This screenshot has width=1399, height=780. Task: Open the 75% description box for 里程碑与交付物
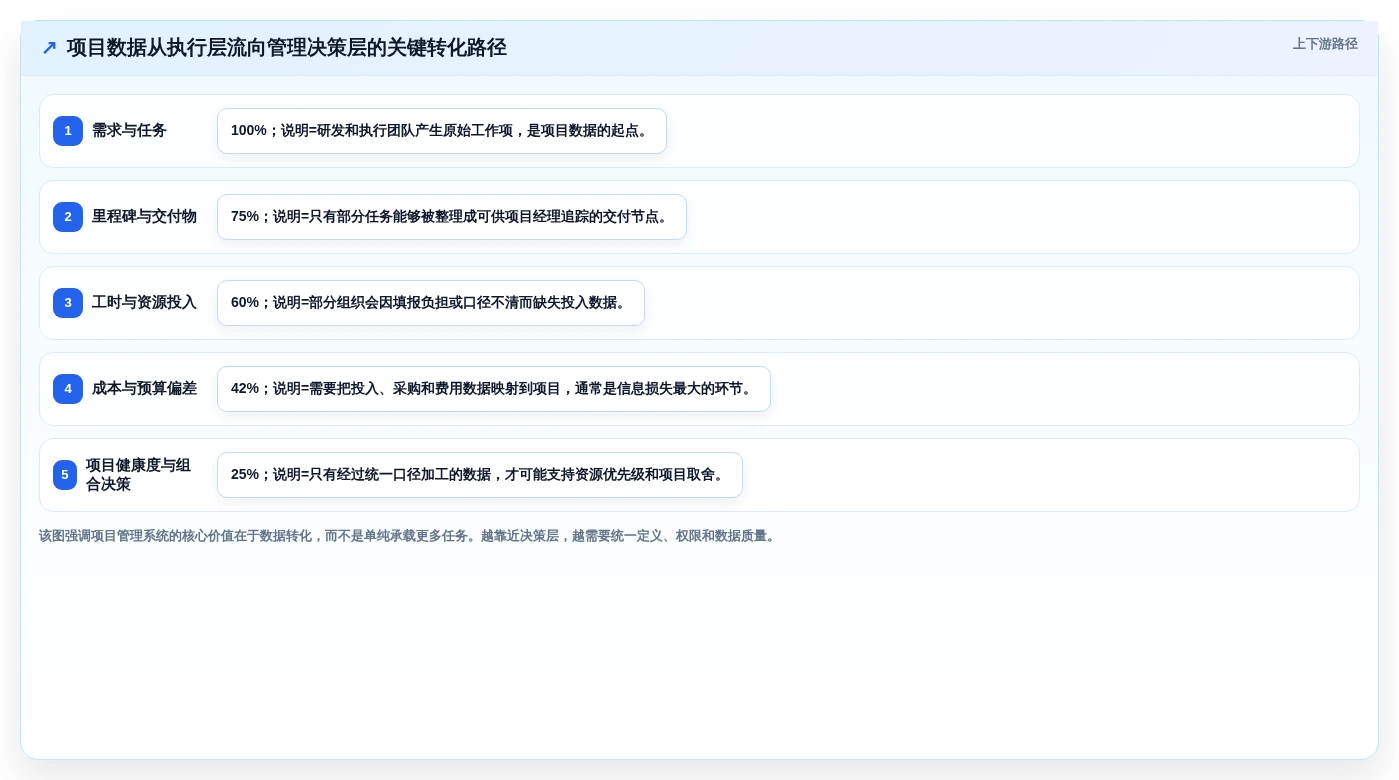(x=452, y=217)
